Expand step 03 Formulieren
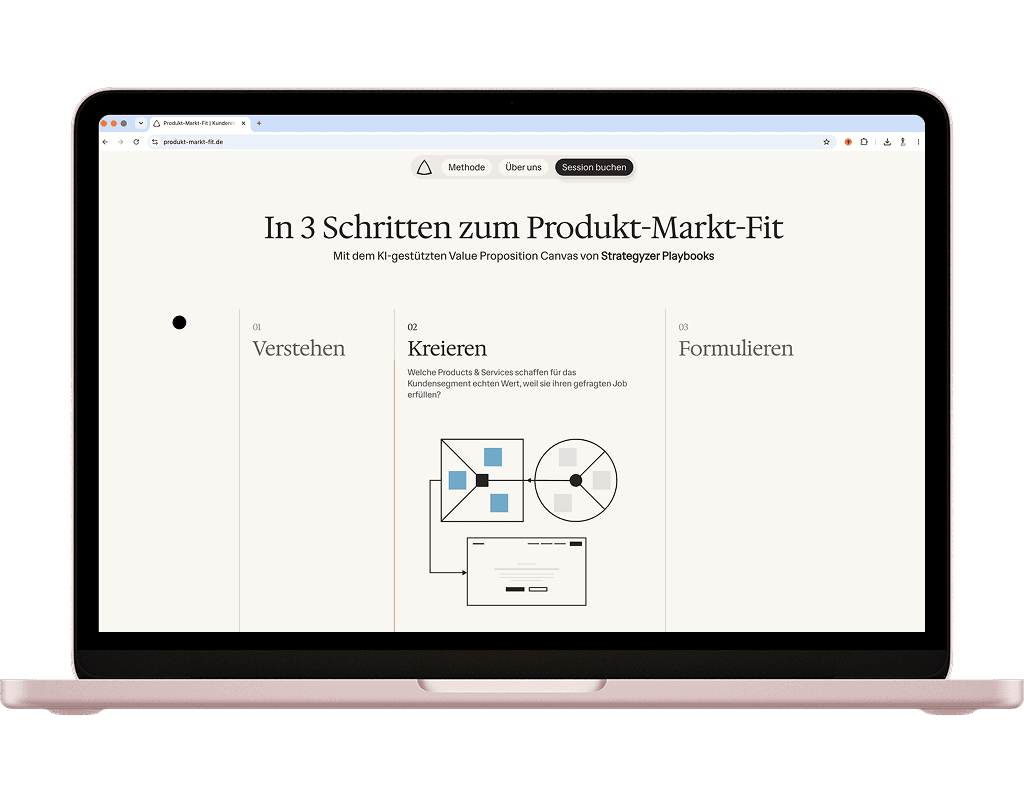1024x802 pixels. 735,348
